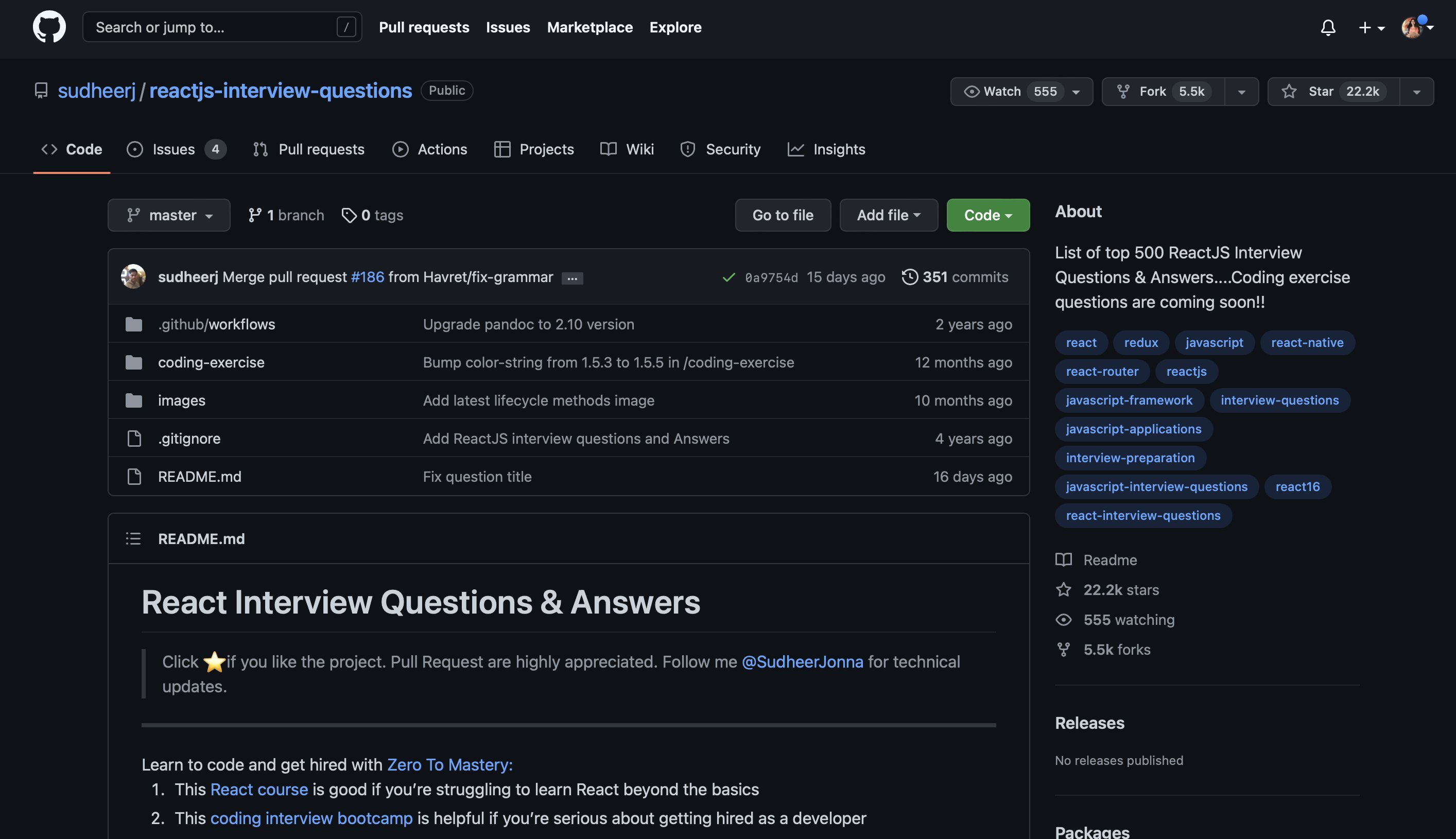
Task: Click sudheerj's commit author avatar
Action: tap(133, 276)
